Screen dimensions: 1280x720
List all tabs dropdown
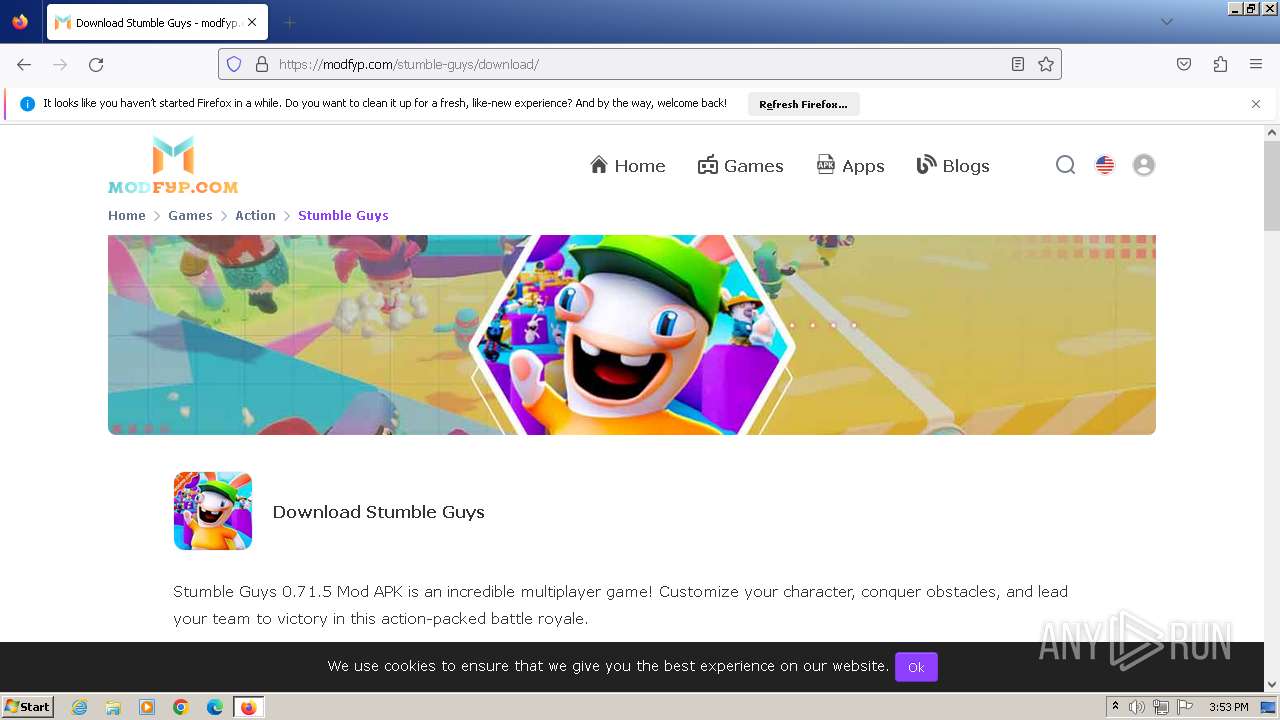(1166, 22)
